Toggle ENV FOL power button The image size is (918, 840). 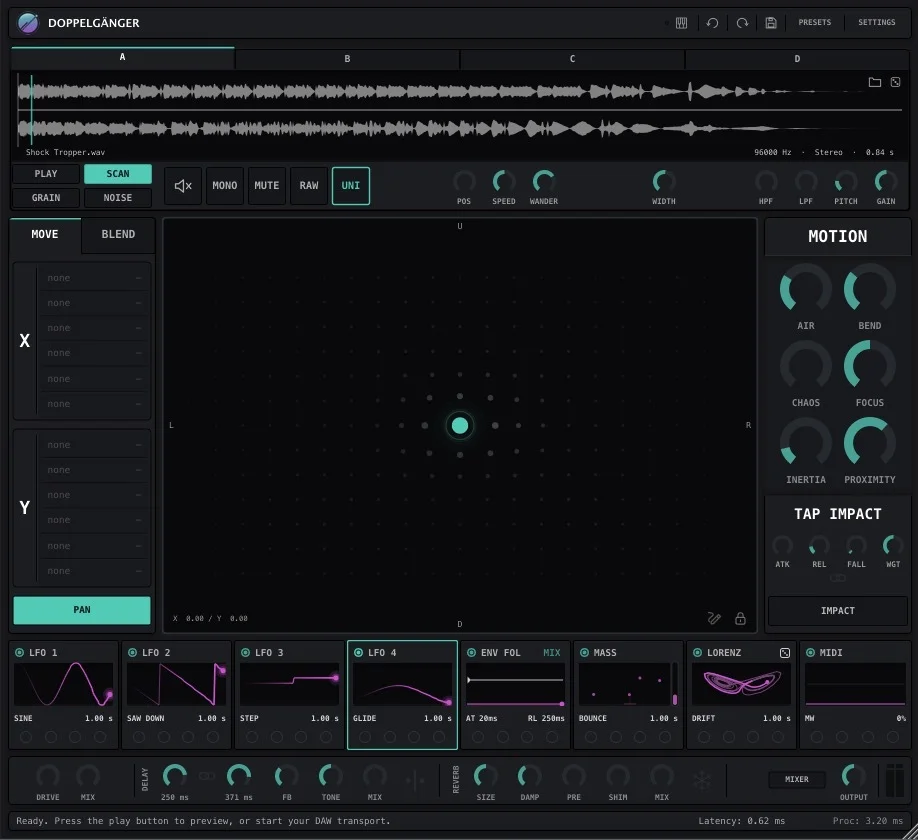pyautogui.click(x=471, y=653)
